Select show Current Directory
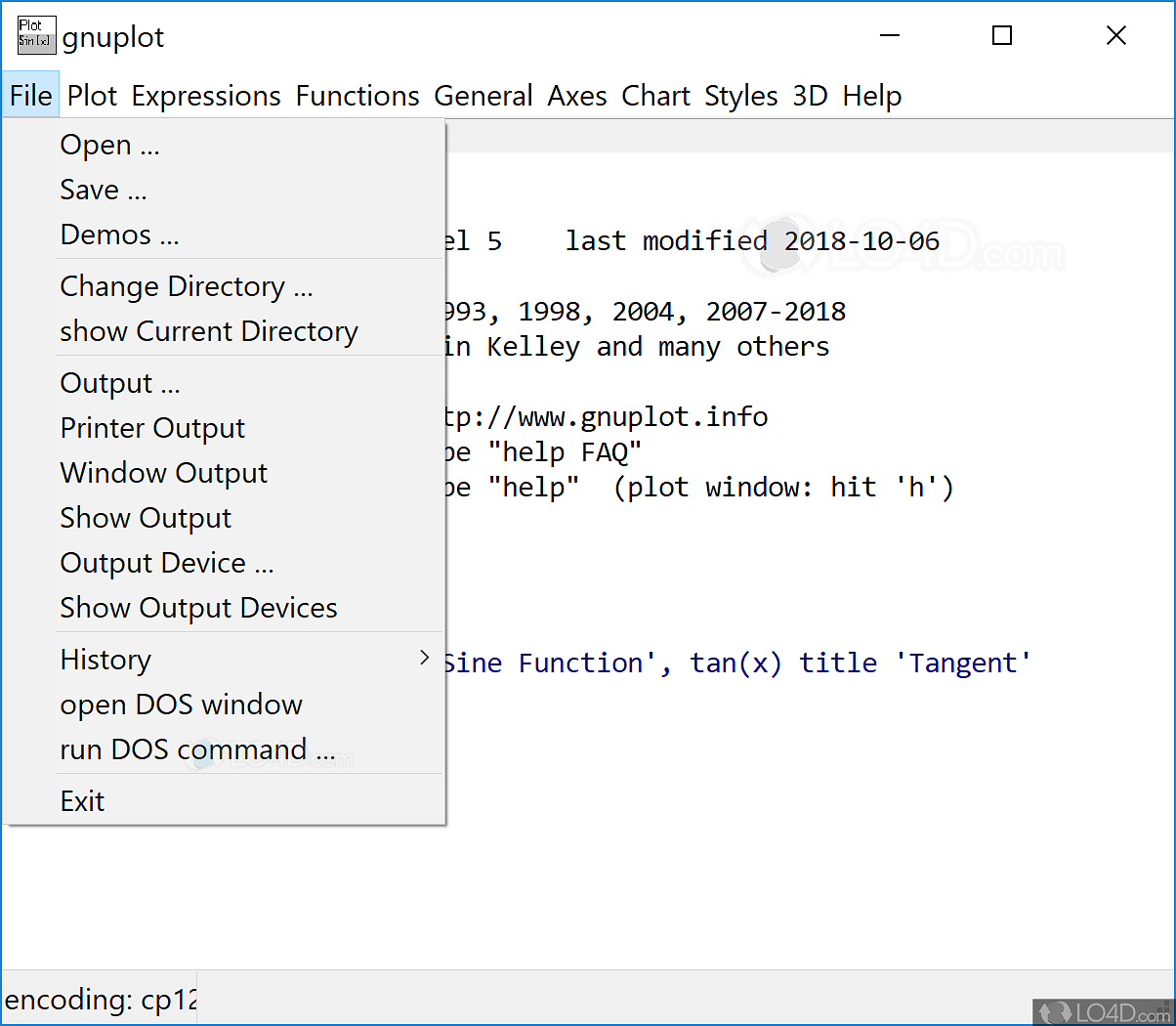Image resolution: width=1176 pixels, height=1026 pixels. 208,331
